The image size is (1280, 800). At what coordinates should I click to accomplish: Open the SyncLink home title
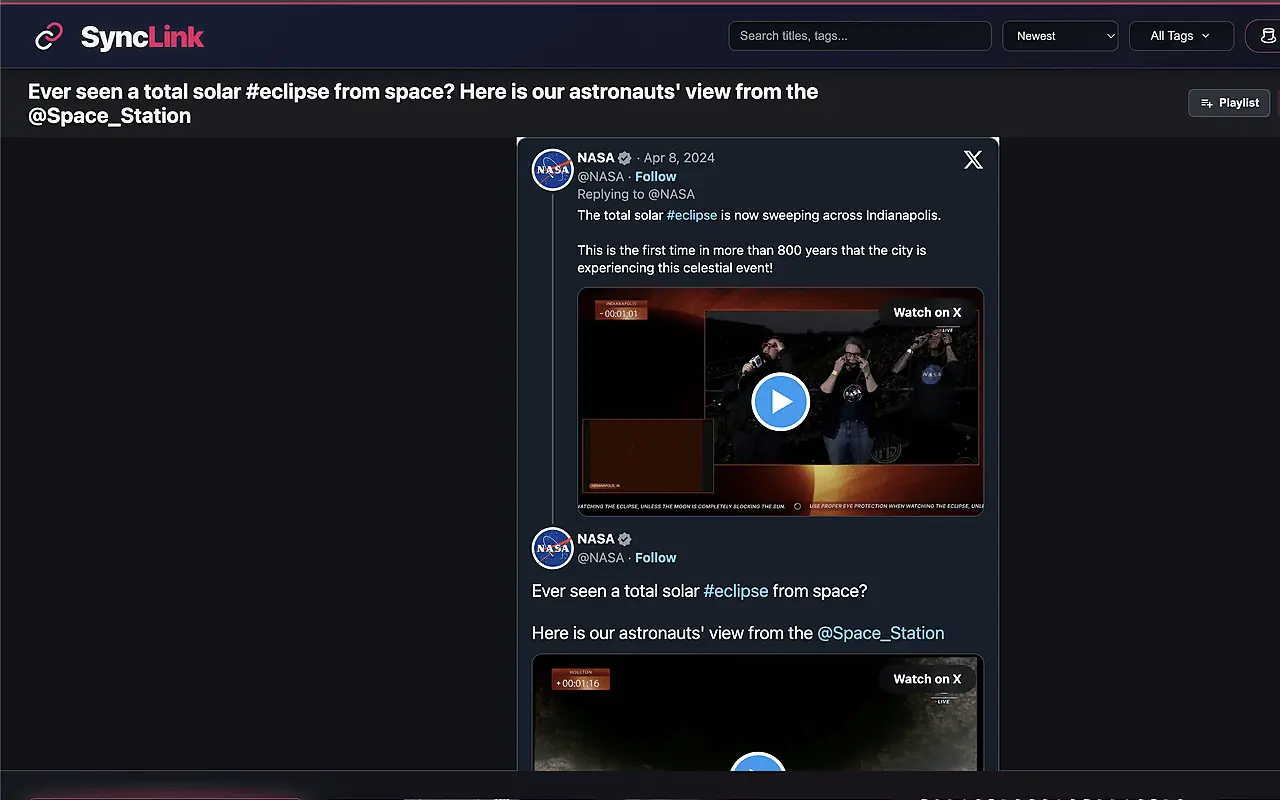click(142, 37)
